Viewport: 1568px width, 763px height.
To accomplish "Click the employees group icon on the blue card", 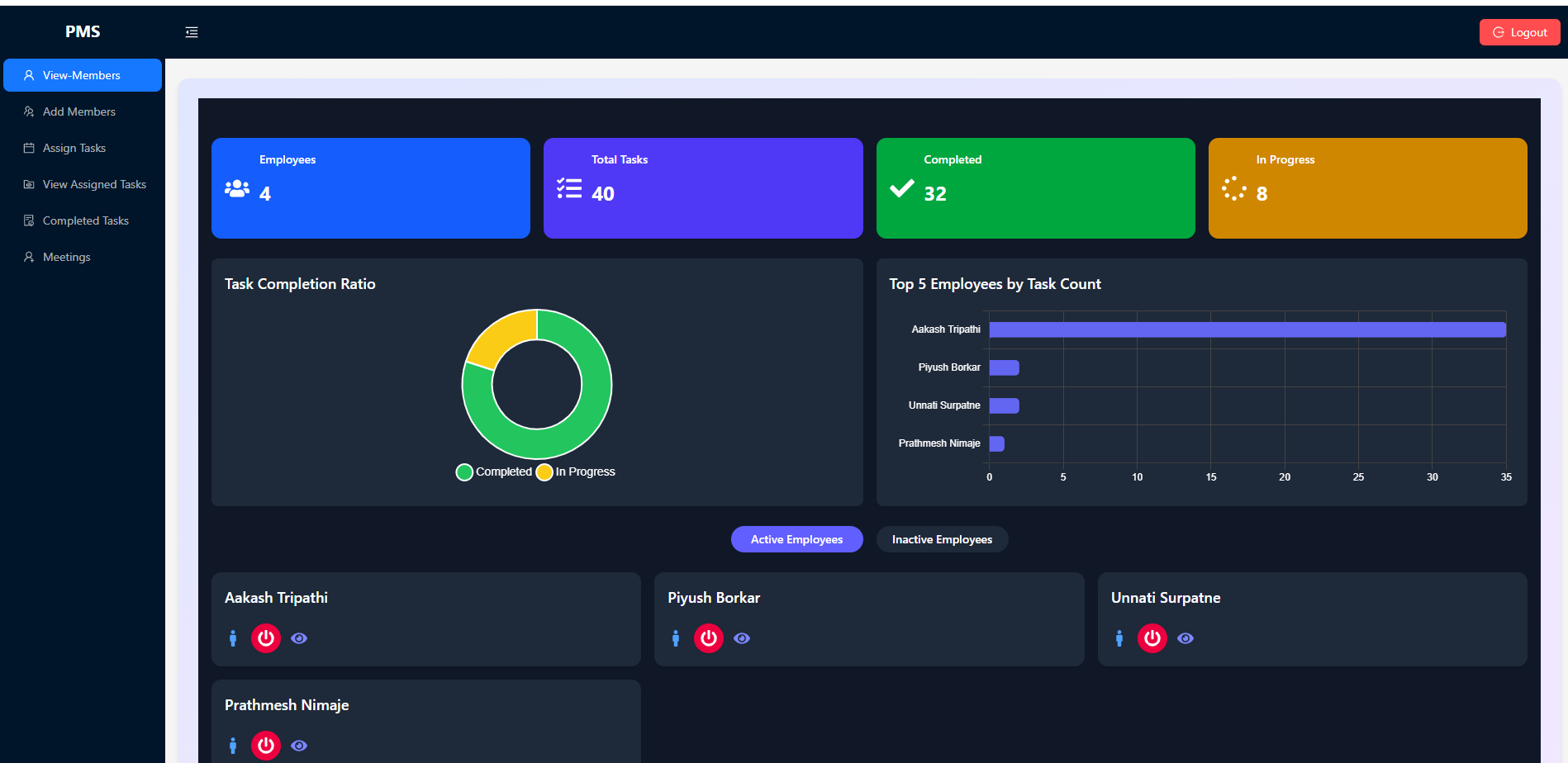I will coord(237,189).
